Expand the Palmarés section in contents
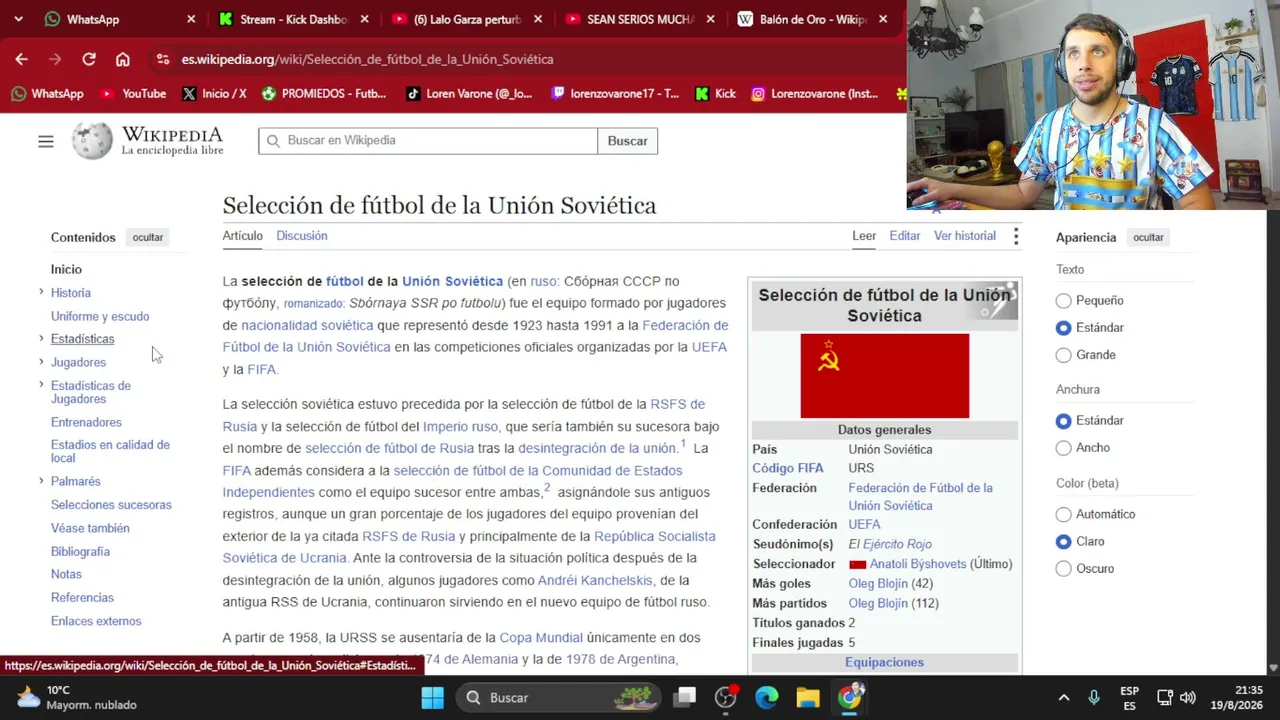 tap(41, 481)
